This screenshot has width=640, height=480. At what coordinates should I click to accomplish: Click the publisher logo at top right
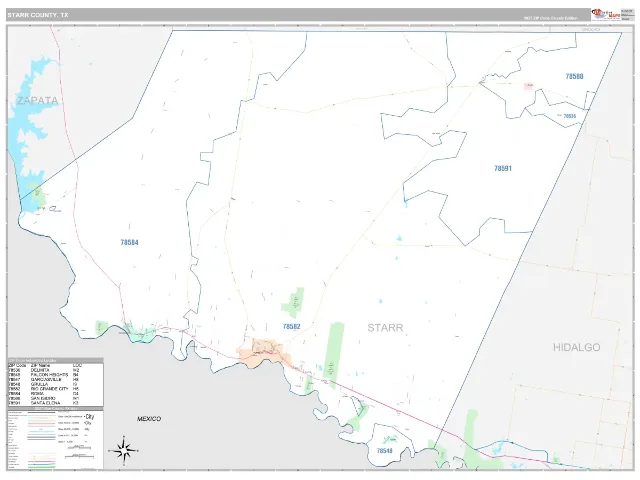606,14
